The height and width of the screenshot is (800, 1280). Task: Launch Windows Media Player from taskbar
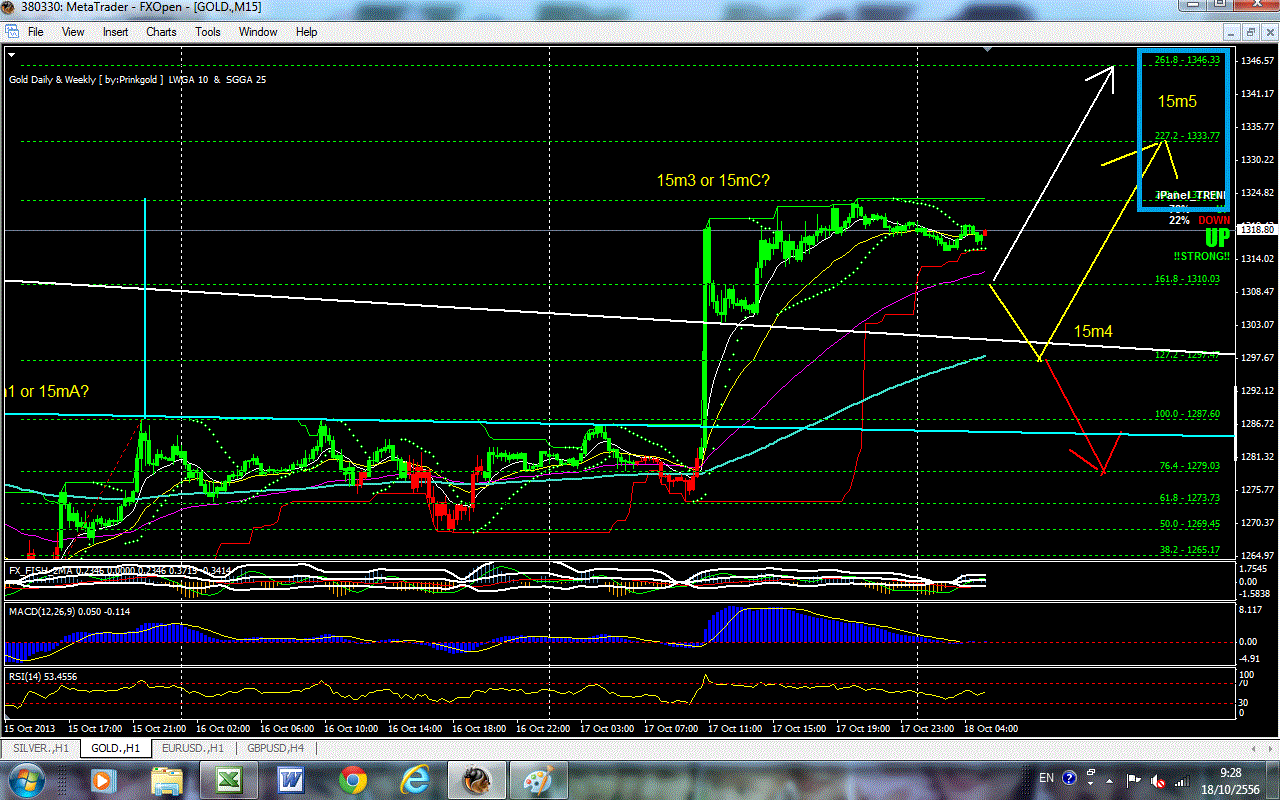[102, 779]
